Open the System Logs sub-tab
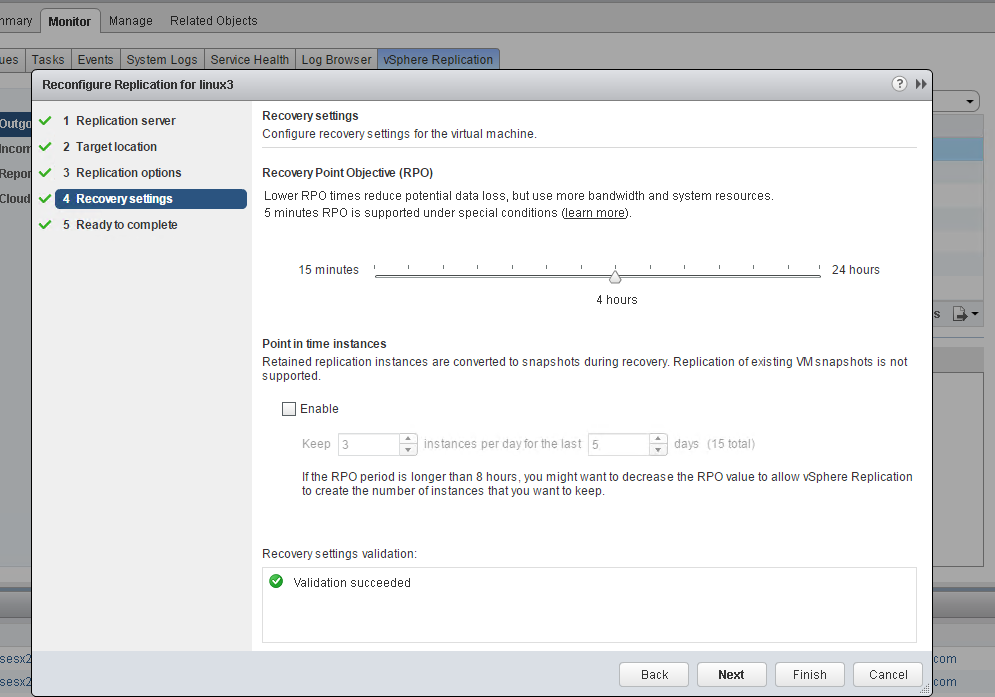995x697 pixels. pyautogui.click(x=162, y=60)
